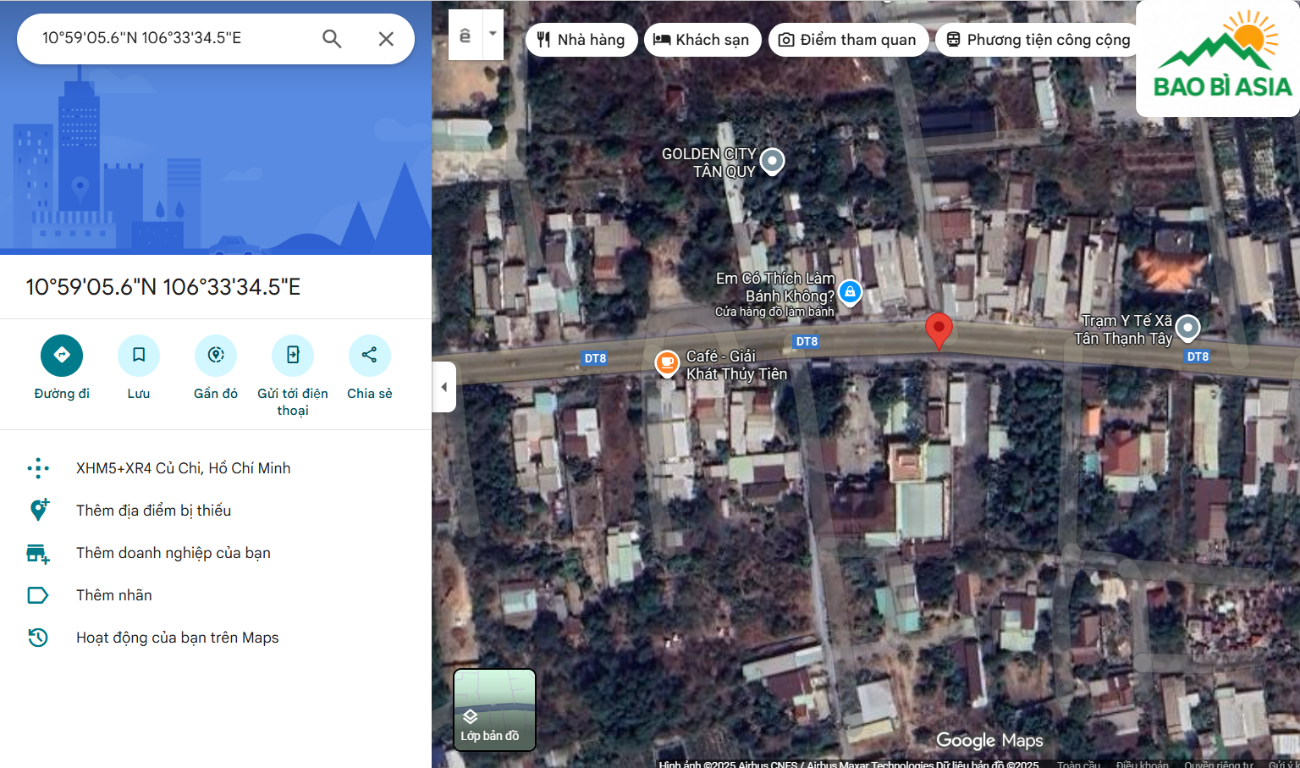The height and width of the screenshot is (768, 1300).
Task: Click the red dropped pin marker
Action: (938, 330)
